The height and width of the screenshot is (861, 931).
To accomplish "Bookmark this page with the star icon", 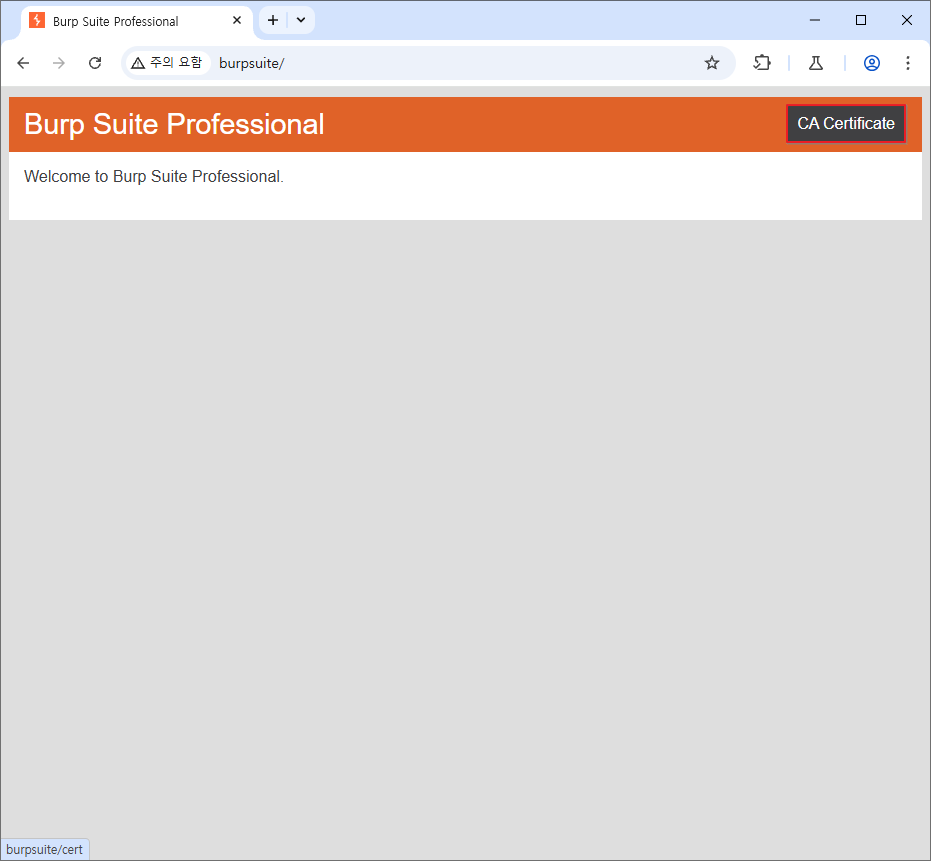I will [712, 63].
